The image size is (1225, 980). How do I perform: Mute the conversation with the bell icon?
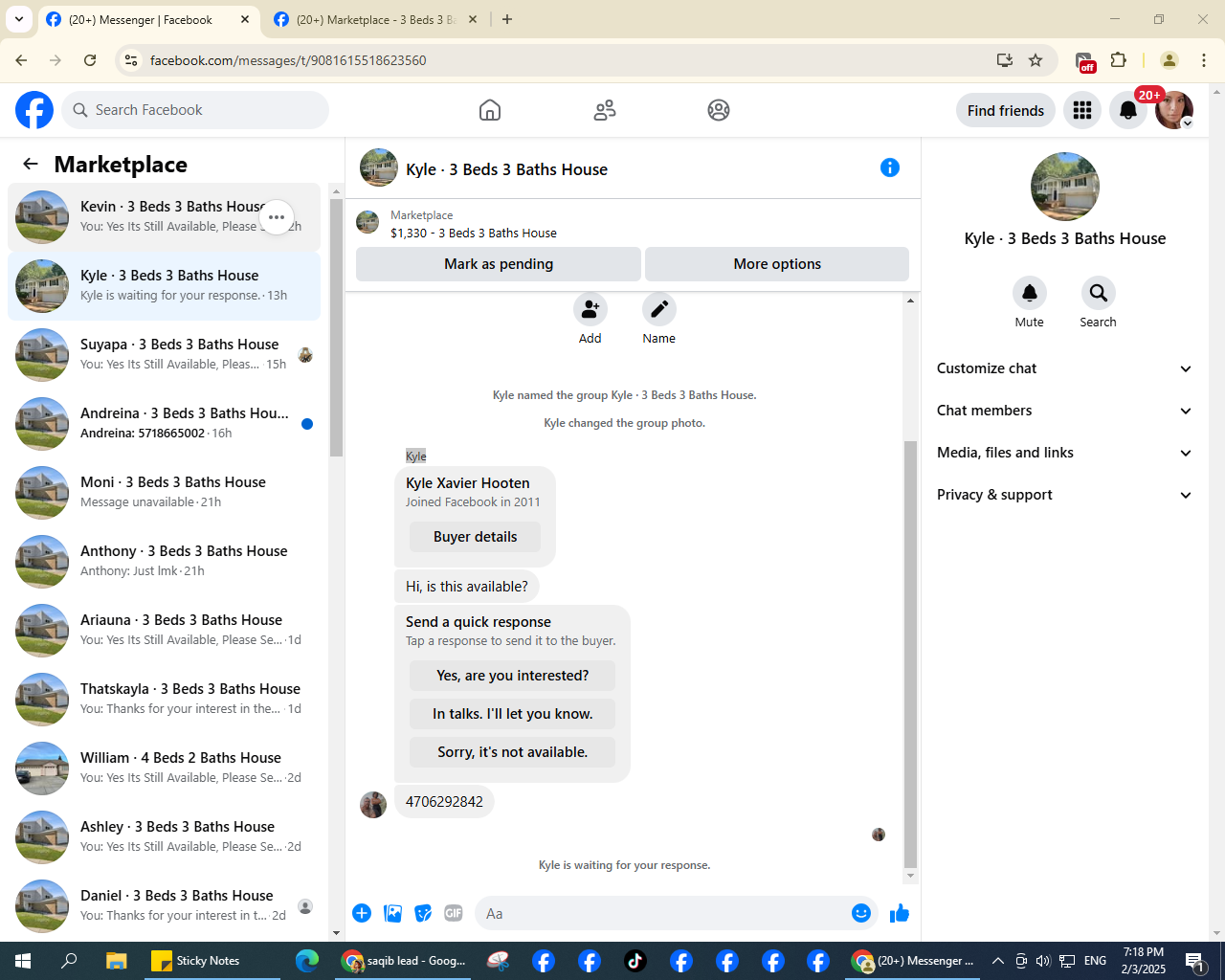1030,293
